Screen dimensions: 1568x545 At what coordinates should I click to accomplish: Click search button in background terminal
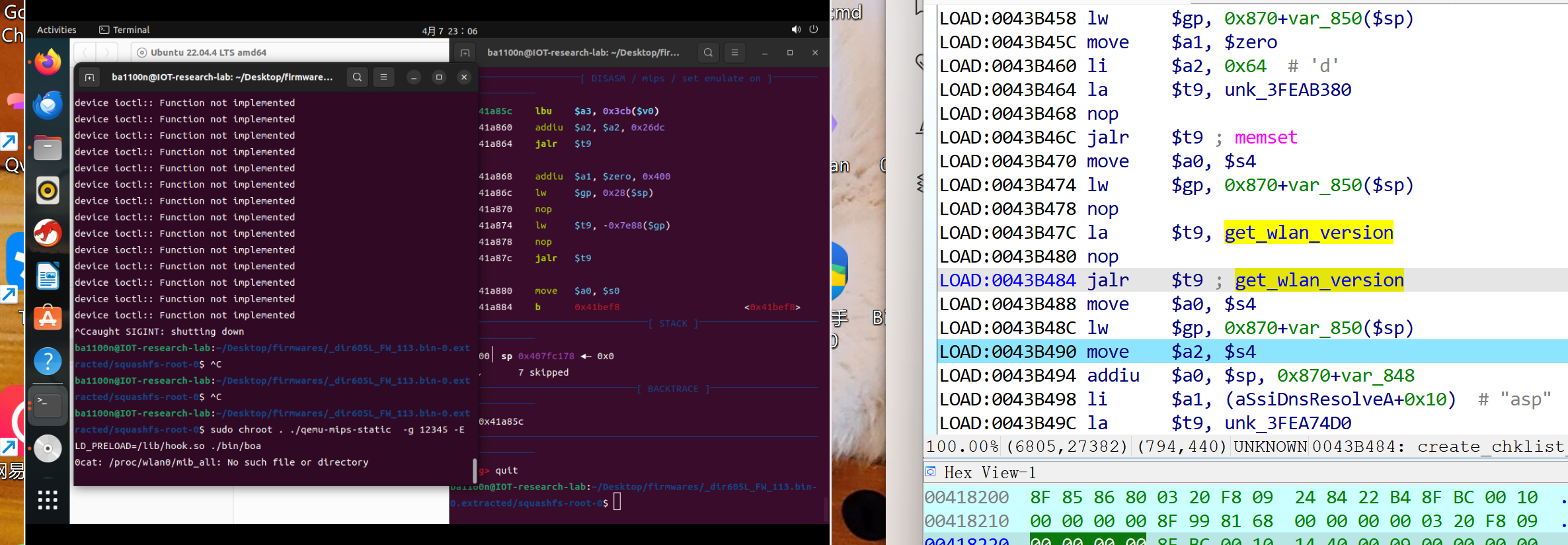pyautogui.click(x=708, y=53)
